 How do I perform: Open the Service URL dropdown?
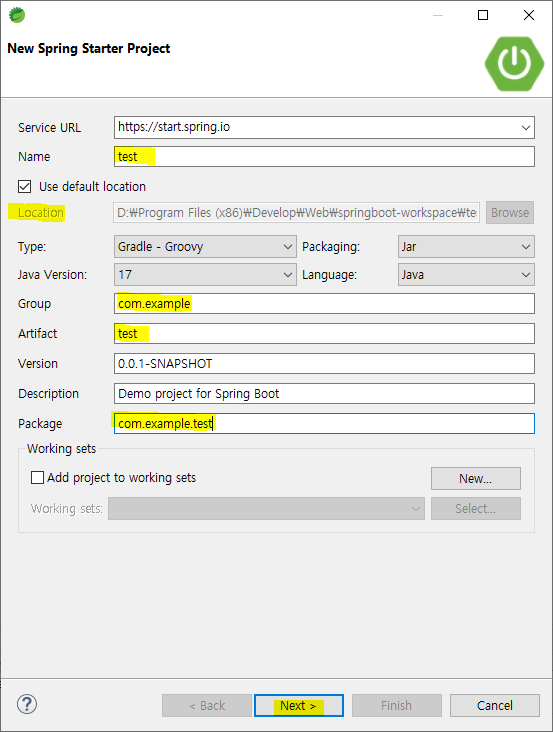pyautogui.click(x=324, y=127)
